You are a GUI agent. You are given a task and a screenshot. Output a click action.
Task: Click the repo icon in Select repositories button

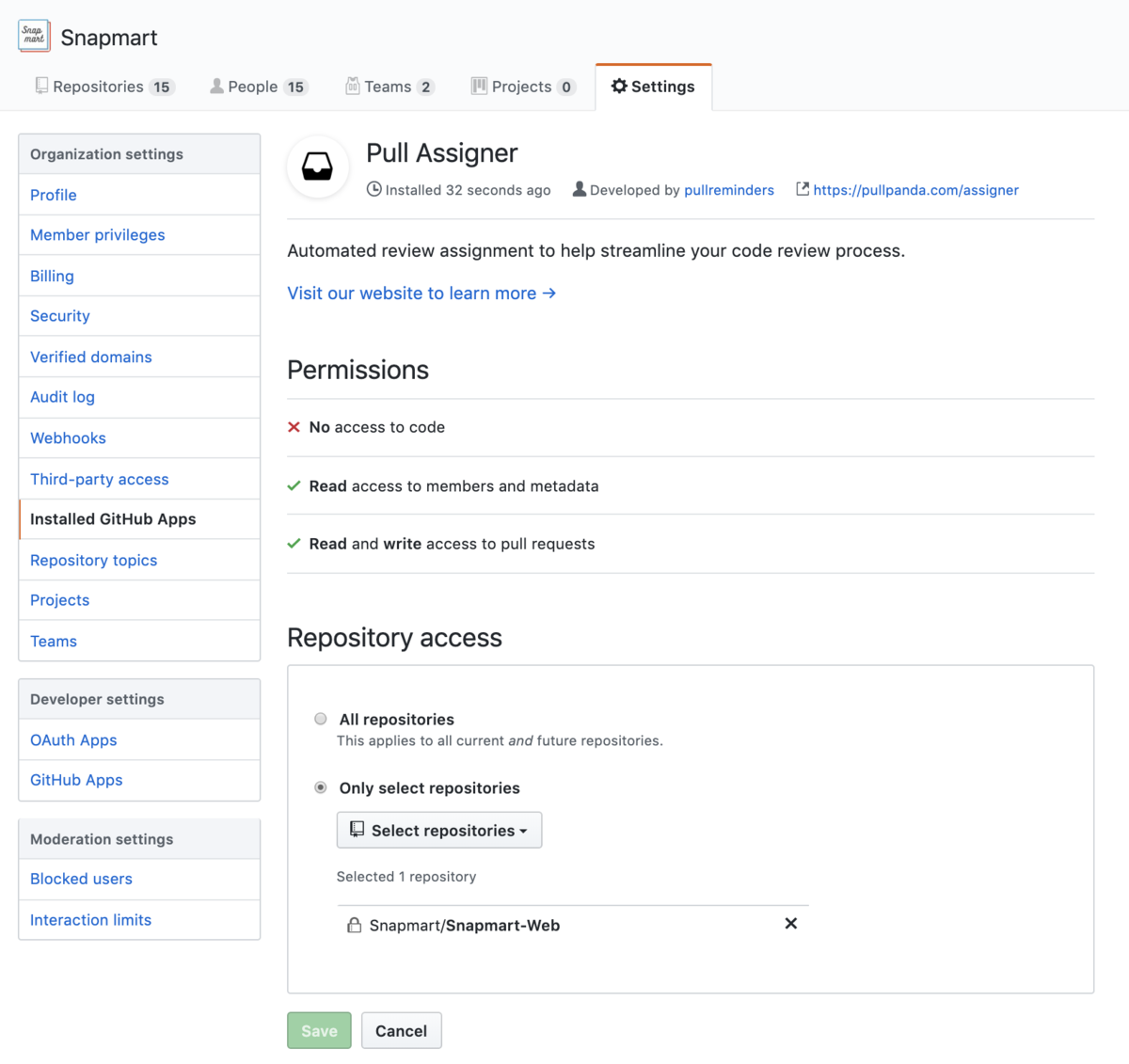(x=357, y=829)
